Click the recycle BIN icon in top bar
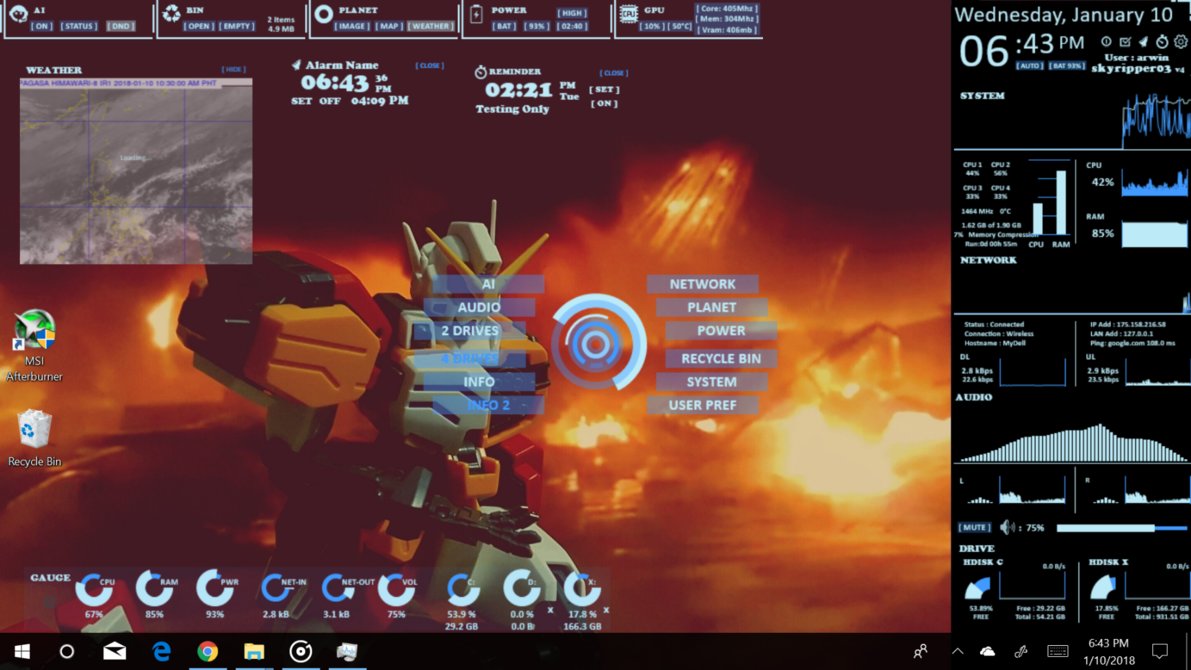 pyautogui.click(x=172, y=13)
